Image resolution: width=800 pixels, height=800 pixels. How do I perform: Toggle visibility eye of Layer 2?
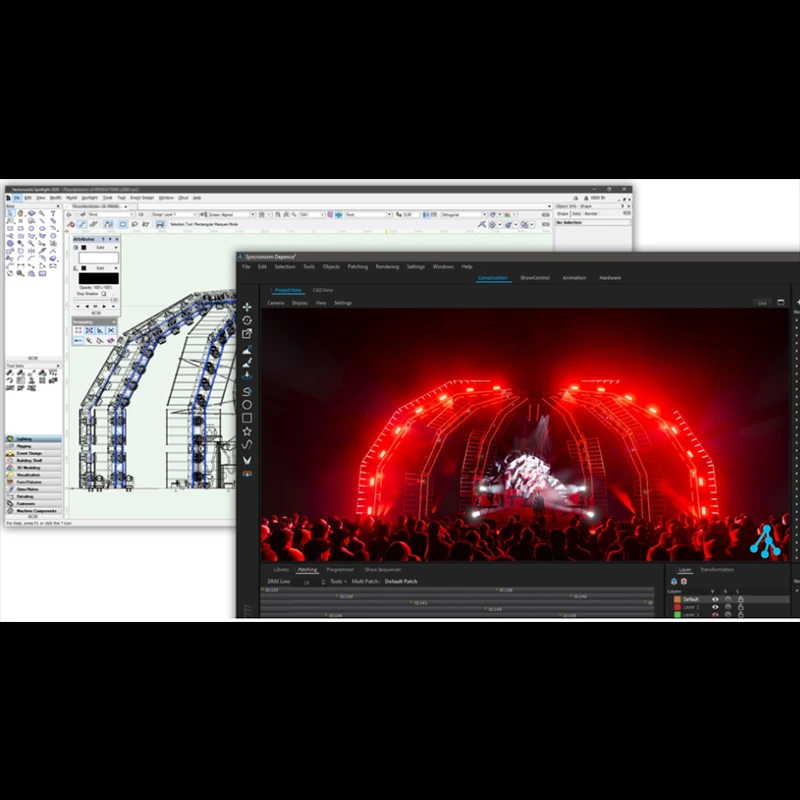click(x=715, y=607)
